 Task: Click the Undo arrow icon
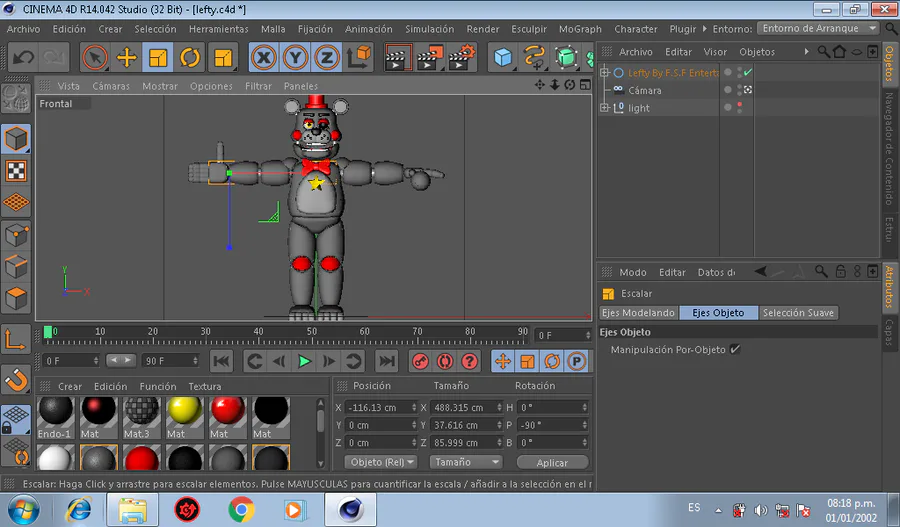[x=22, y=58]
